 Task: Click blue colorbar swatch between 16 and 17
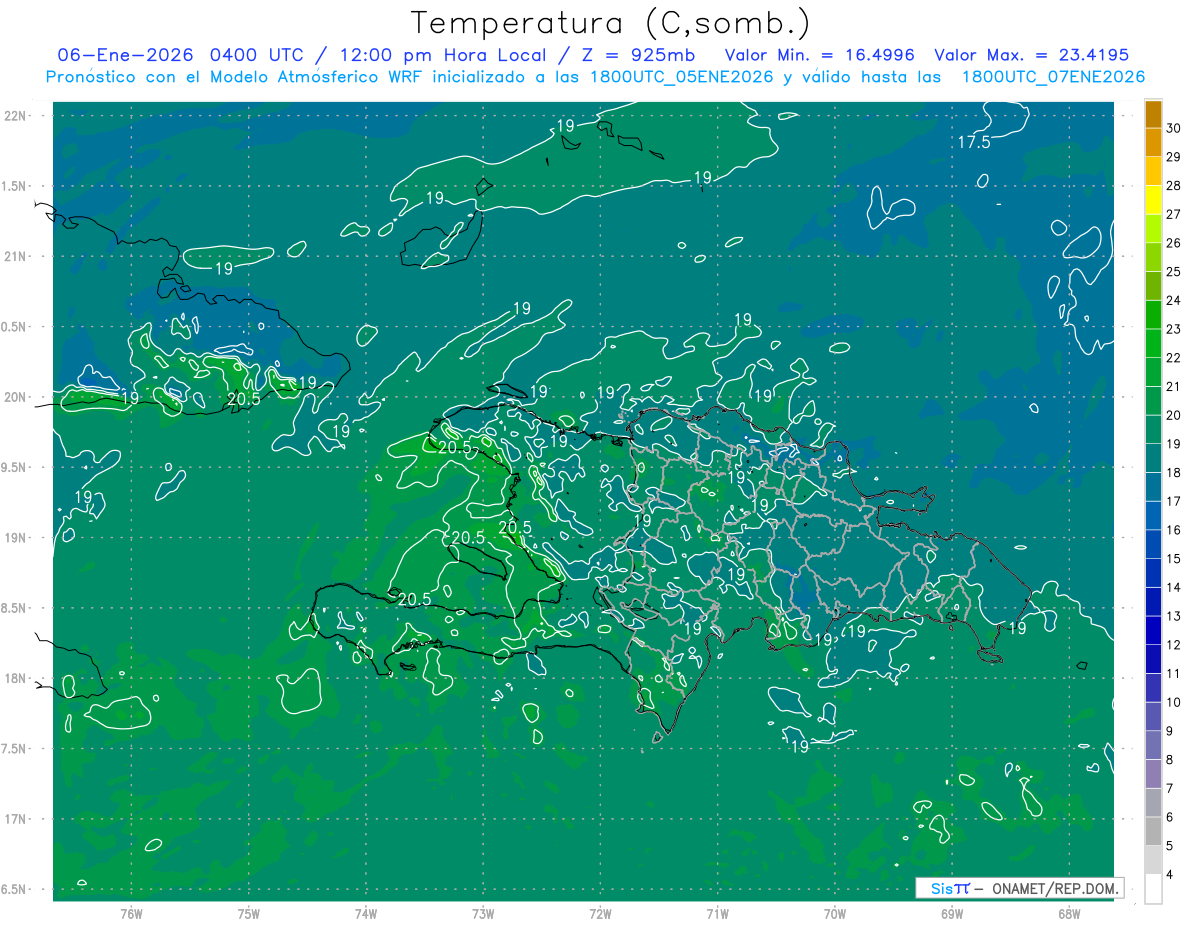pyautogui.click(x=1153, y=516)
